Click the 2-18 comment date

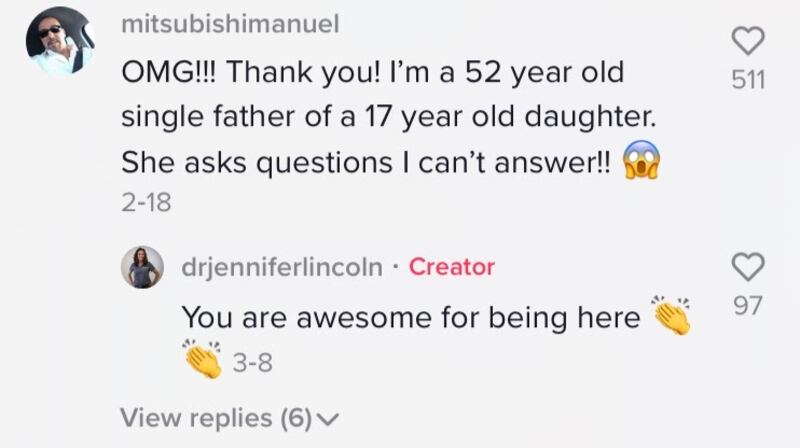pyautogui.click(x=146, y=202)
